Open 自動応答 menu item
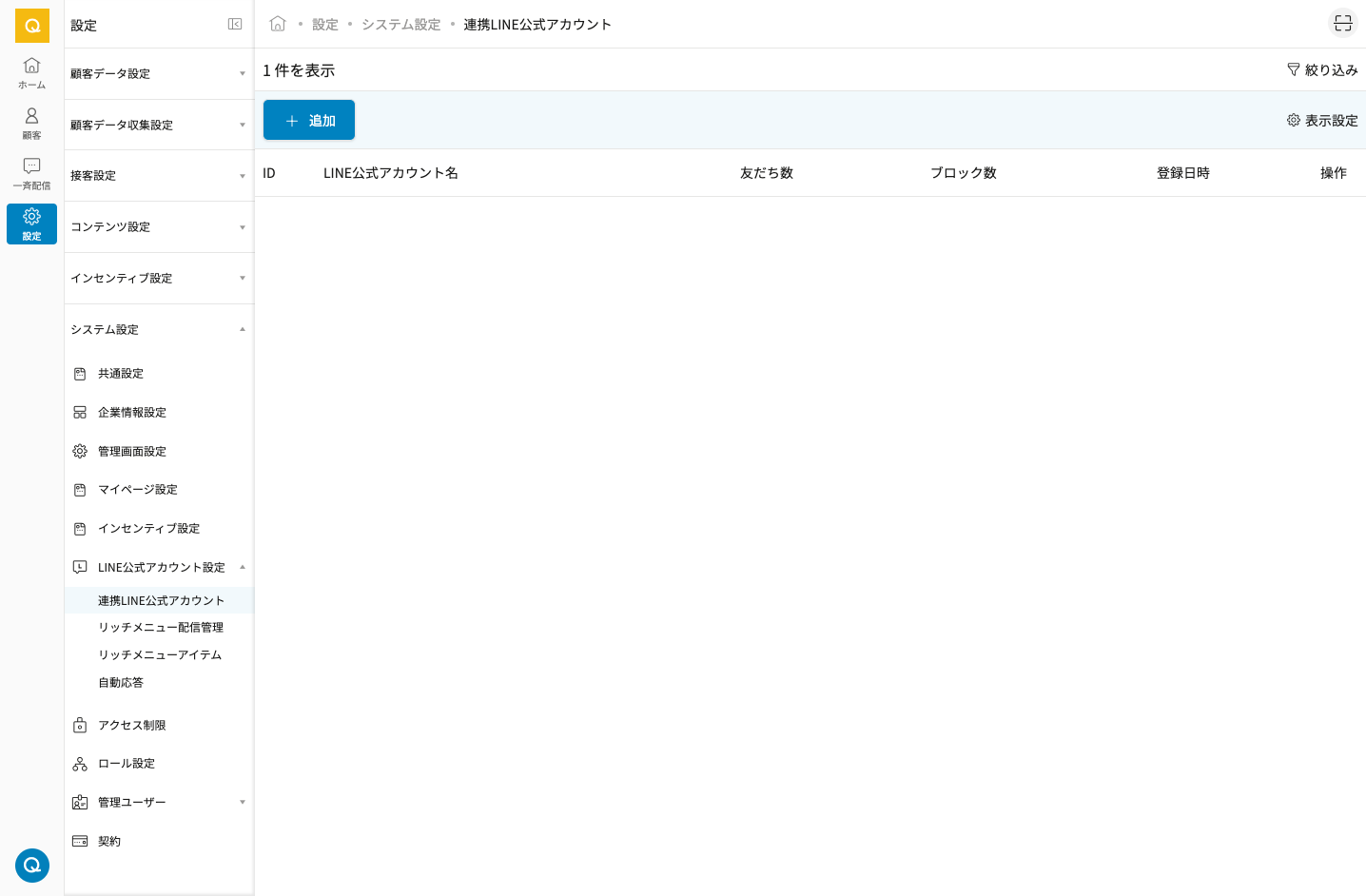 pos(121,683)
